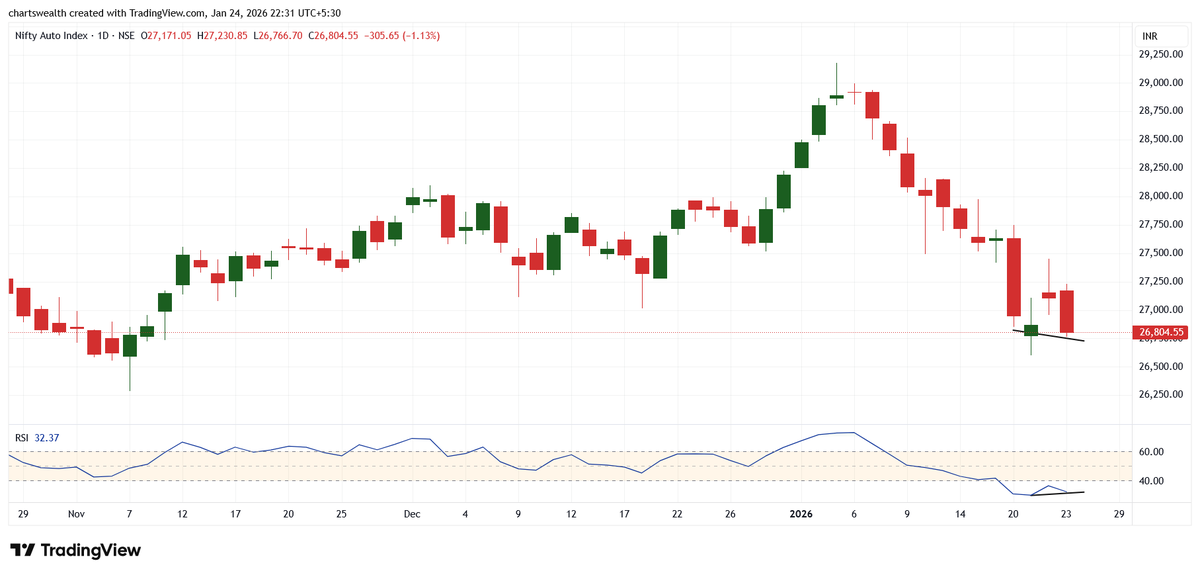
Task: Click the 27,500.00 price axis label
Action: pyautogui.click(x=1161, y=254)
